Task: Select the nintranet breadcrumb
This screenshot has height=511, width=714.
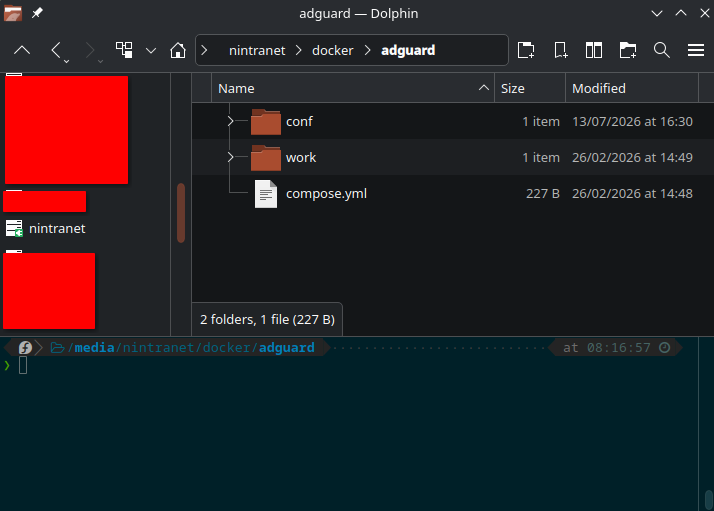Action: (x=257, y=50)
